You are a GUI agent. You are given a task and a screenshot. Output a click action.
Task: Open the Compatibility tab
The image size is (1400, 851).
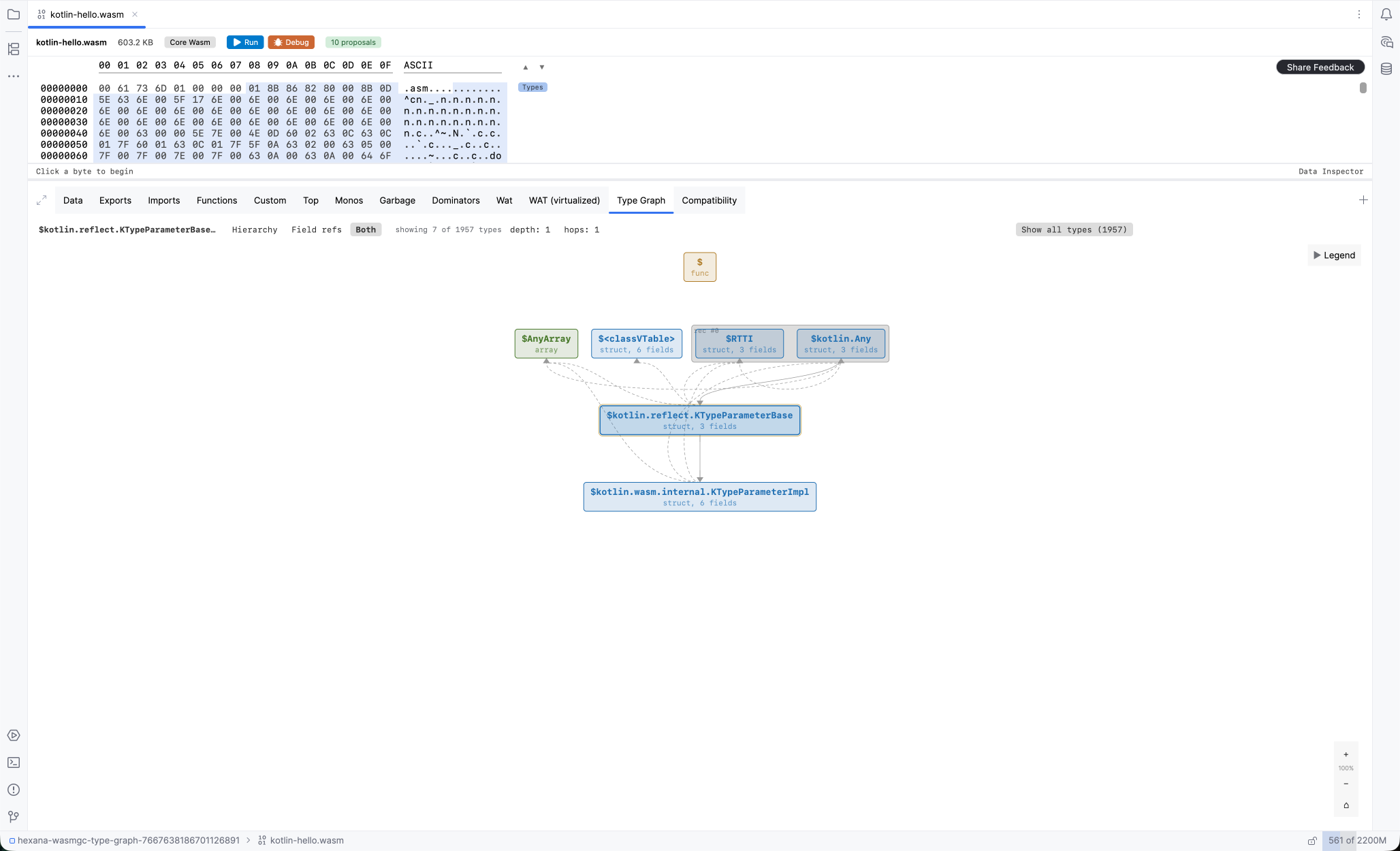tap(709, 200)
